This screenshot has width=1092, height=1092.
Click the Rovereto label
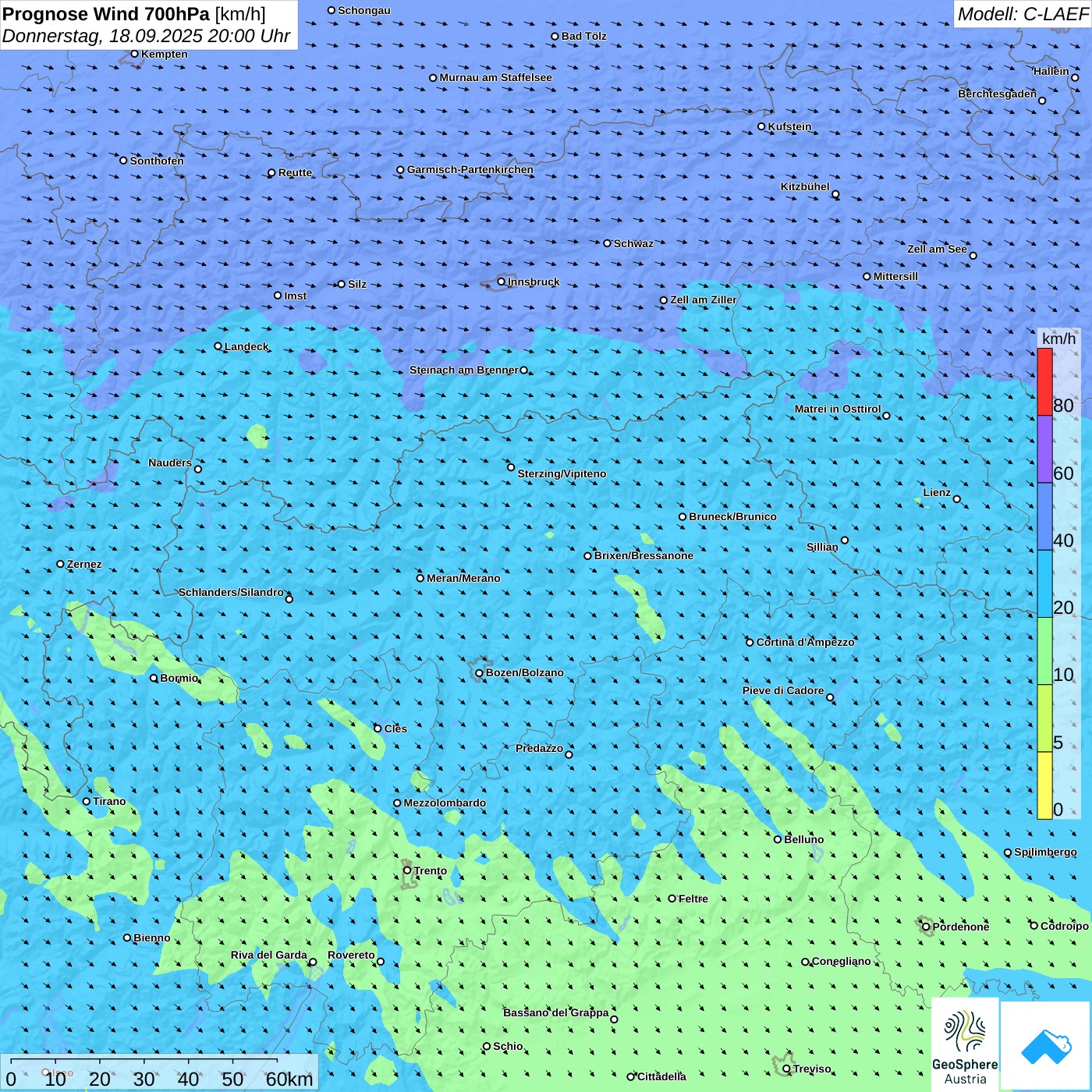click(352, 955)
